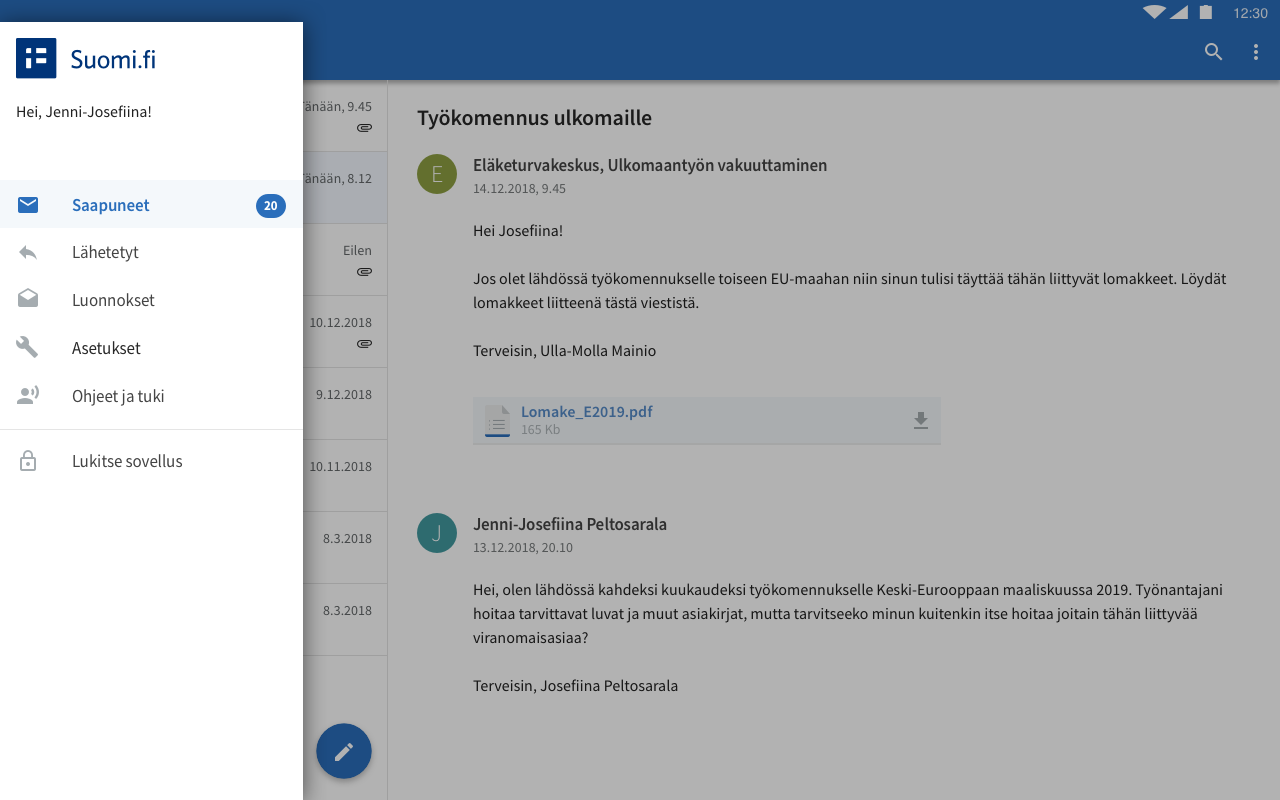Screen dimensions: 1280x800
Task: Click the timestamp 14.12.2018, 9.45
Action: (520, 188)
